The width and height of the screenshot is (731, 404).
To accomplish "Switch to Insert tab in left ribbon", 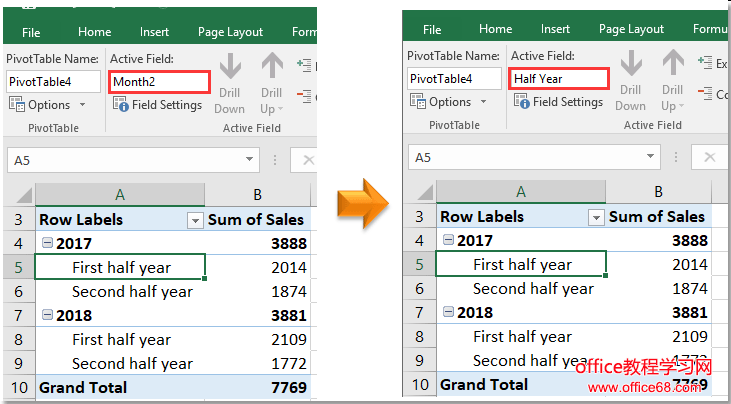I will pyautogui.click(x=154, y=32).
